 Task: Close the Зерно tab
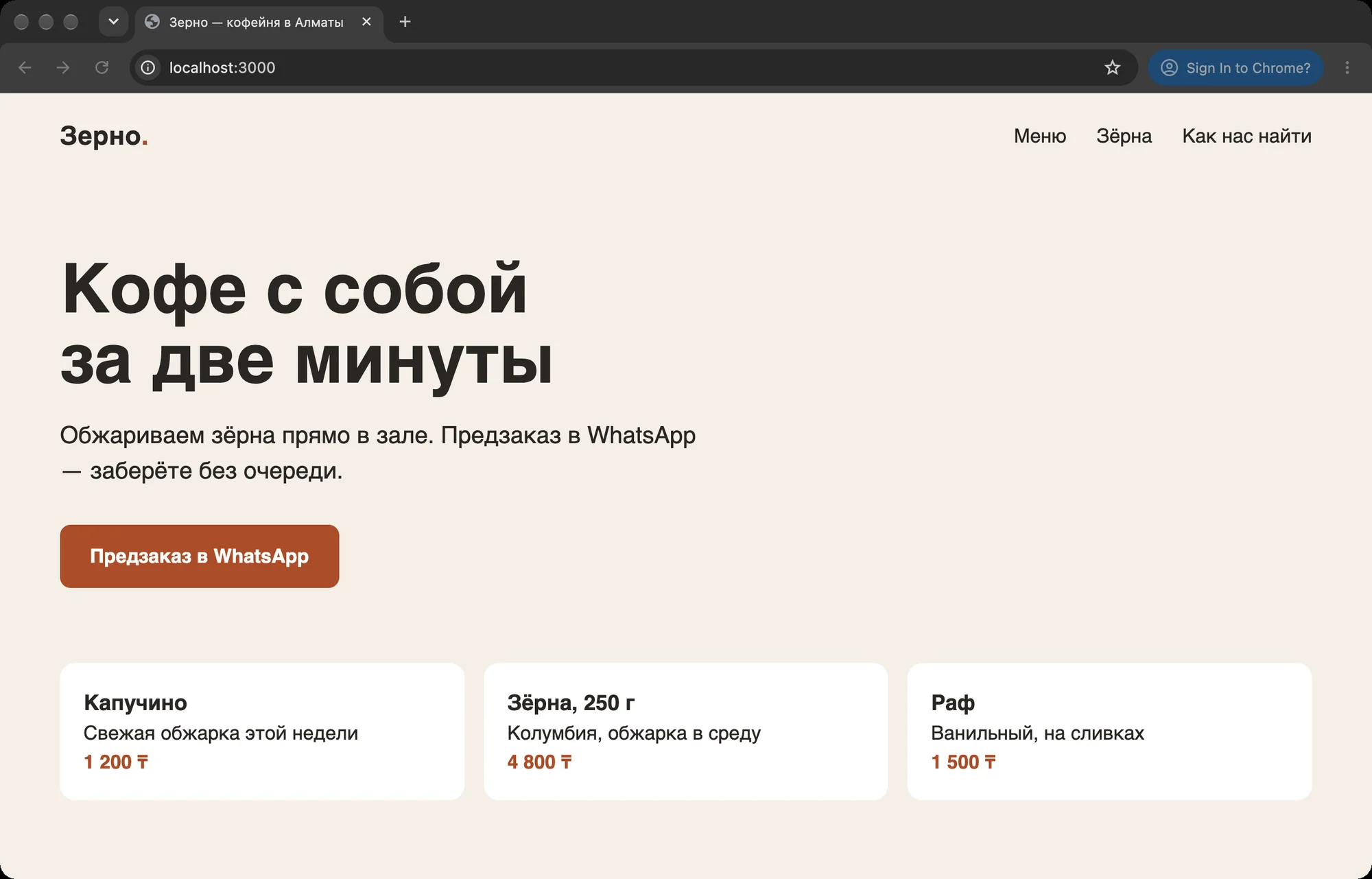[x=366, y=22]
